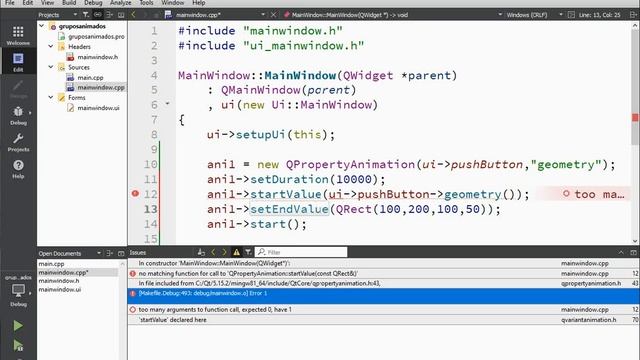Open the Build menu
640x360 pixels.
(69, 3)
